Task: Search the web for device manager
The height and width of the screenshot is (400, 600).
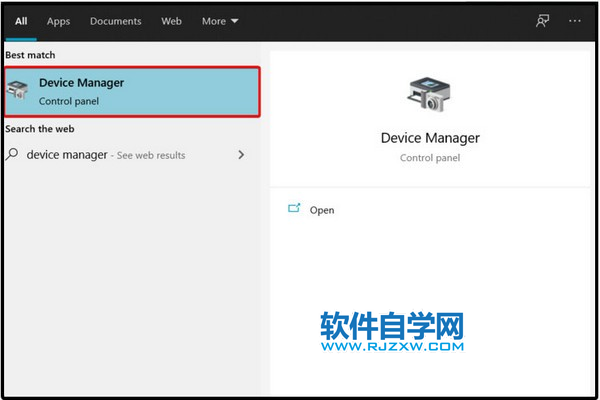Action: click(x=125, y=155)
